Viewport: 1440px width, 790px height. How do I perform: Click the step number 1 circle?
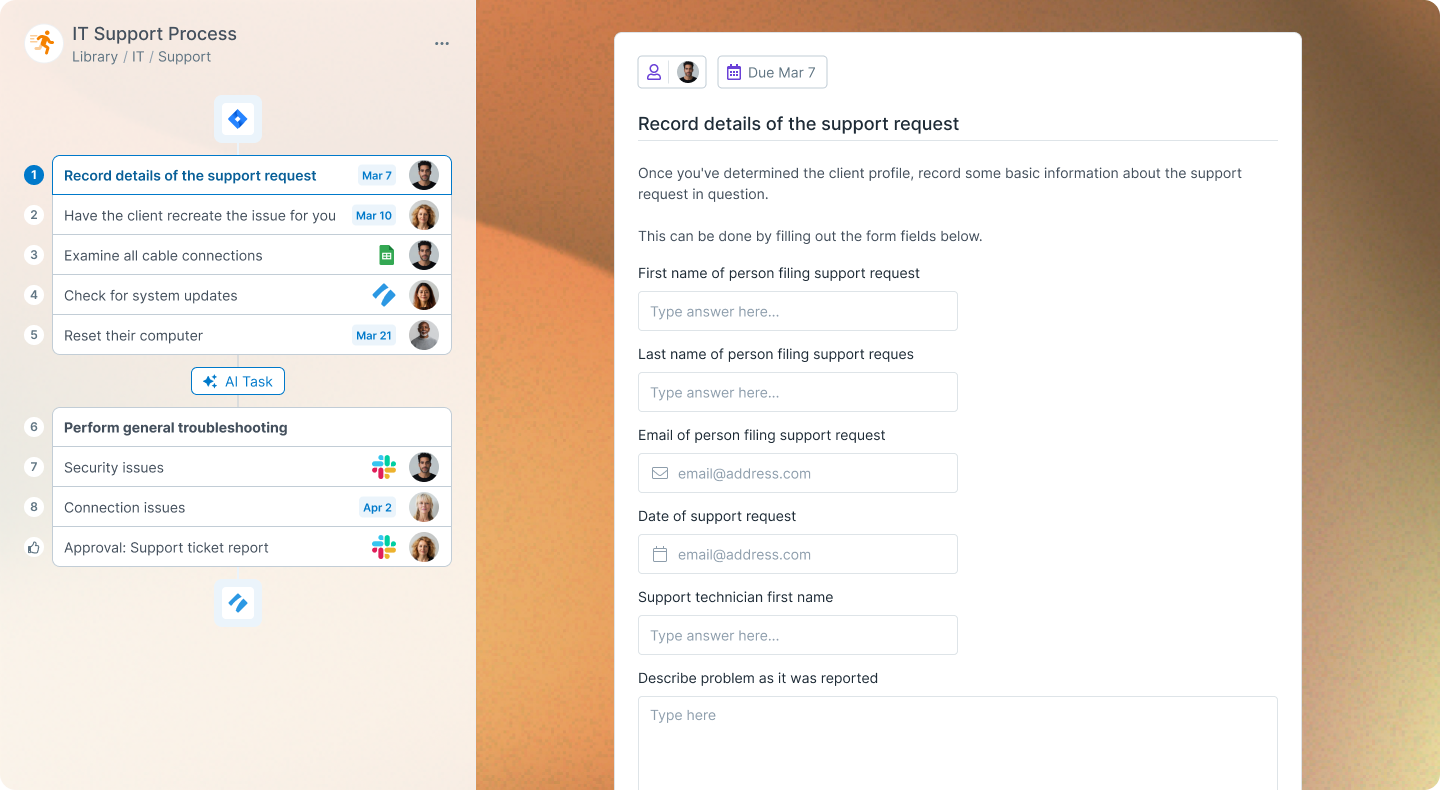pyautogui.click(x=34, y=175)
